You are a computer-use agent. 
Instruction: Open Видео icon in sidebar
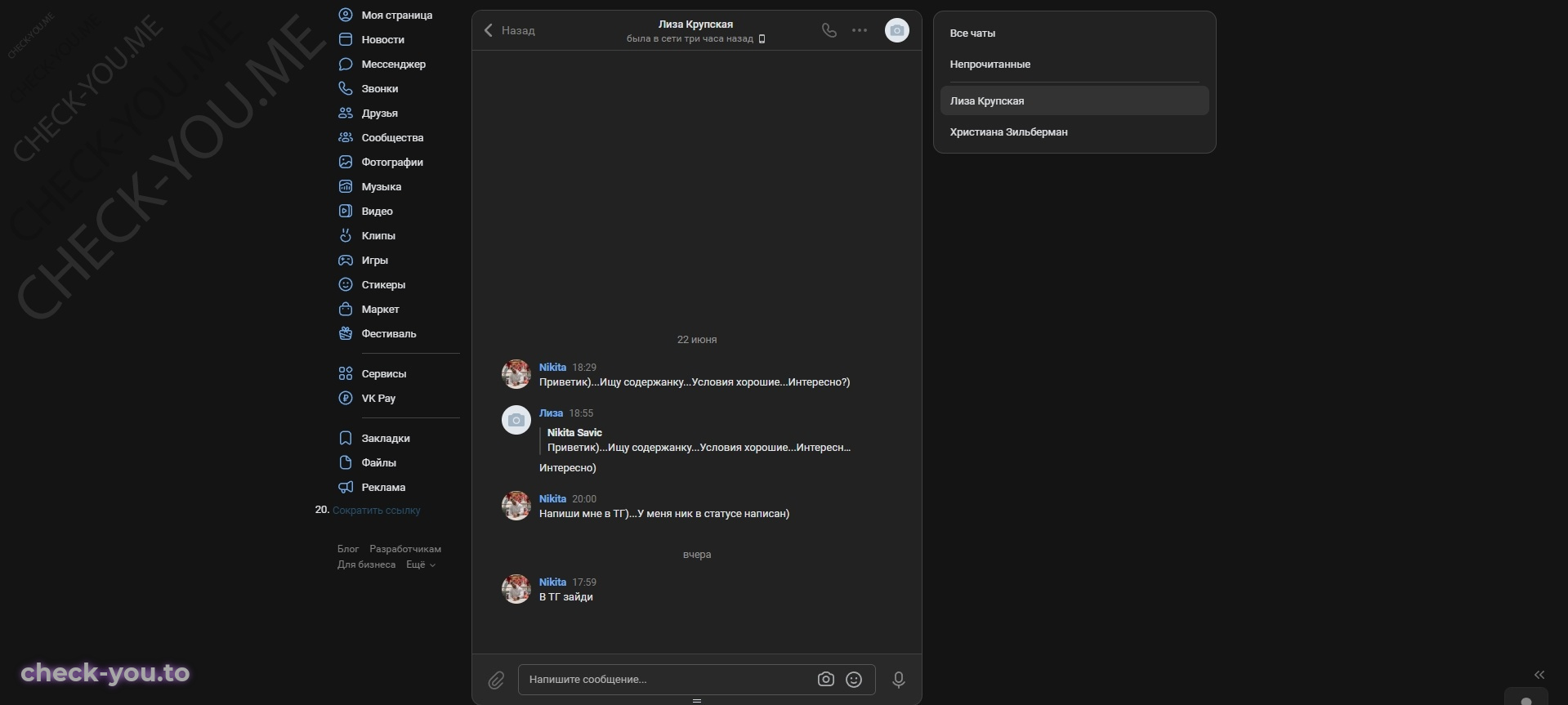pos(346,211)
